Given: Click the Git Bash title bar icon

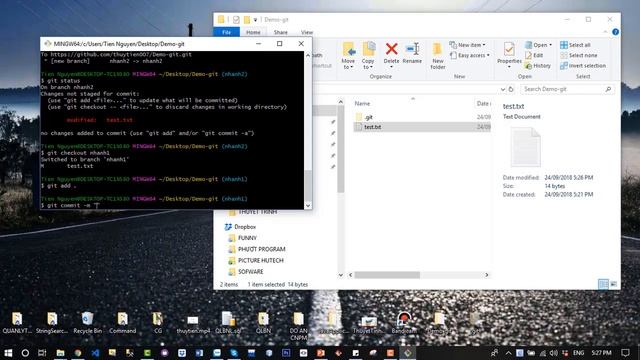Looking at the screenshot, I should 48,44.
